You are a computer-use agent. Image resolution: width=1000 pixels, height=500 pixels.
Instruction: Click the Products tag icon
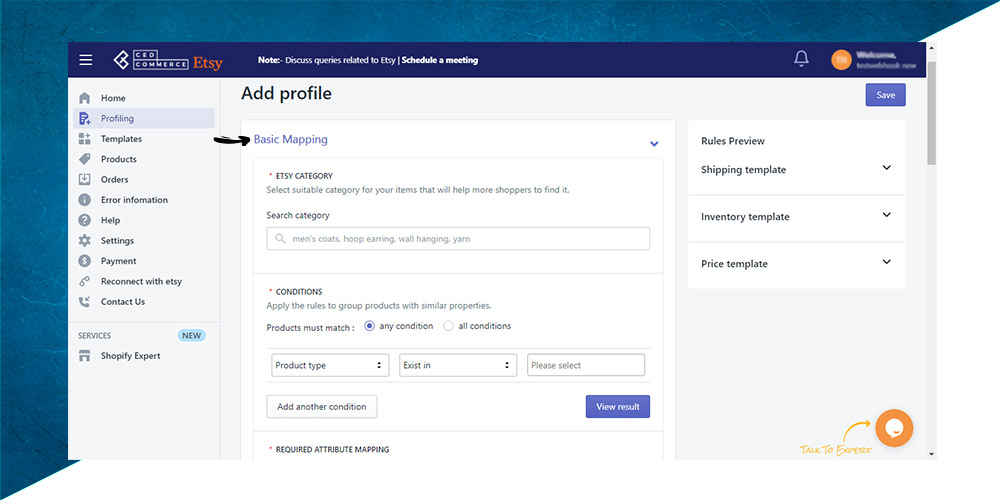[84, 159]
